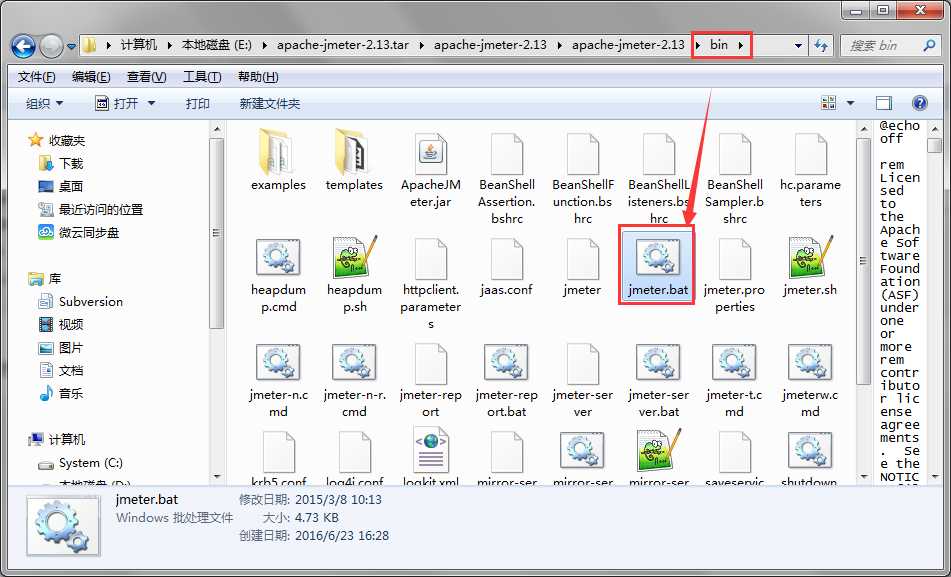Image resolution: width=951 pixels, height=577 pixels.
Task: Select hc.parameters file
Action: (810, 170)
